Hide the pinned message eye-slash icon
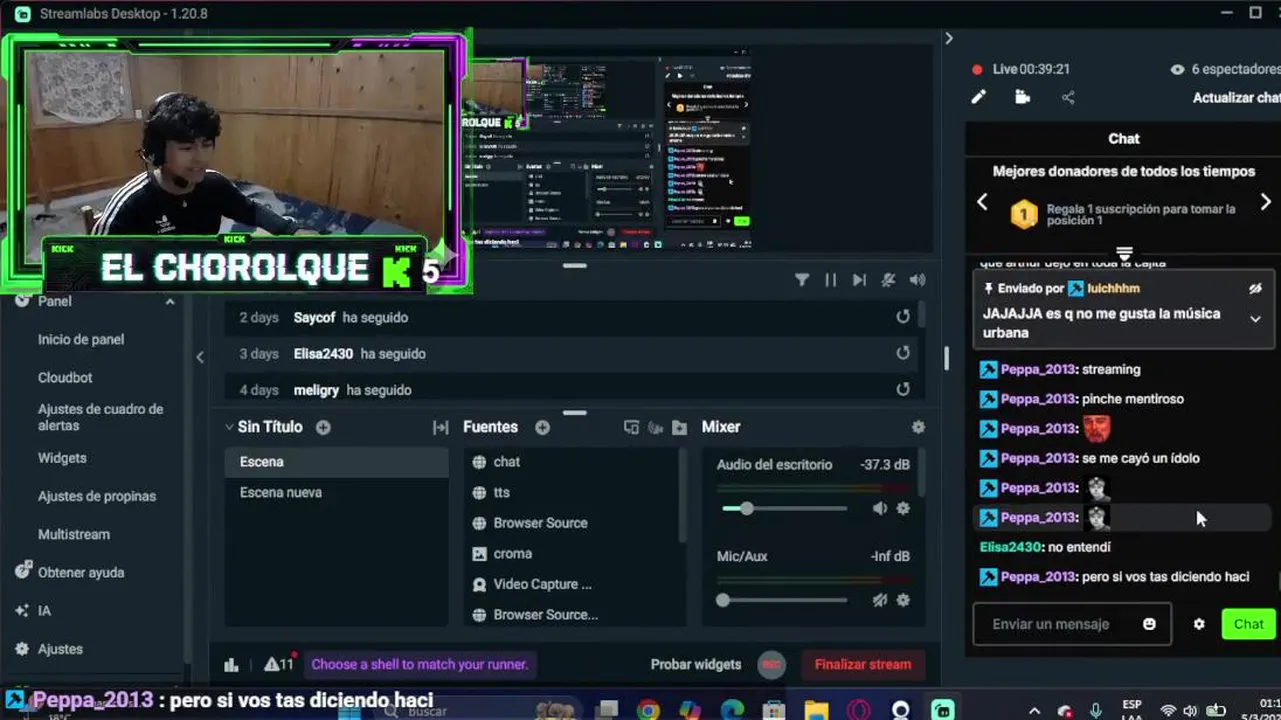This screenshot has width=1281, height=720. 1255,288
